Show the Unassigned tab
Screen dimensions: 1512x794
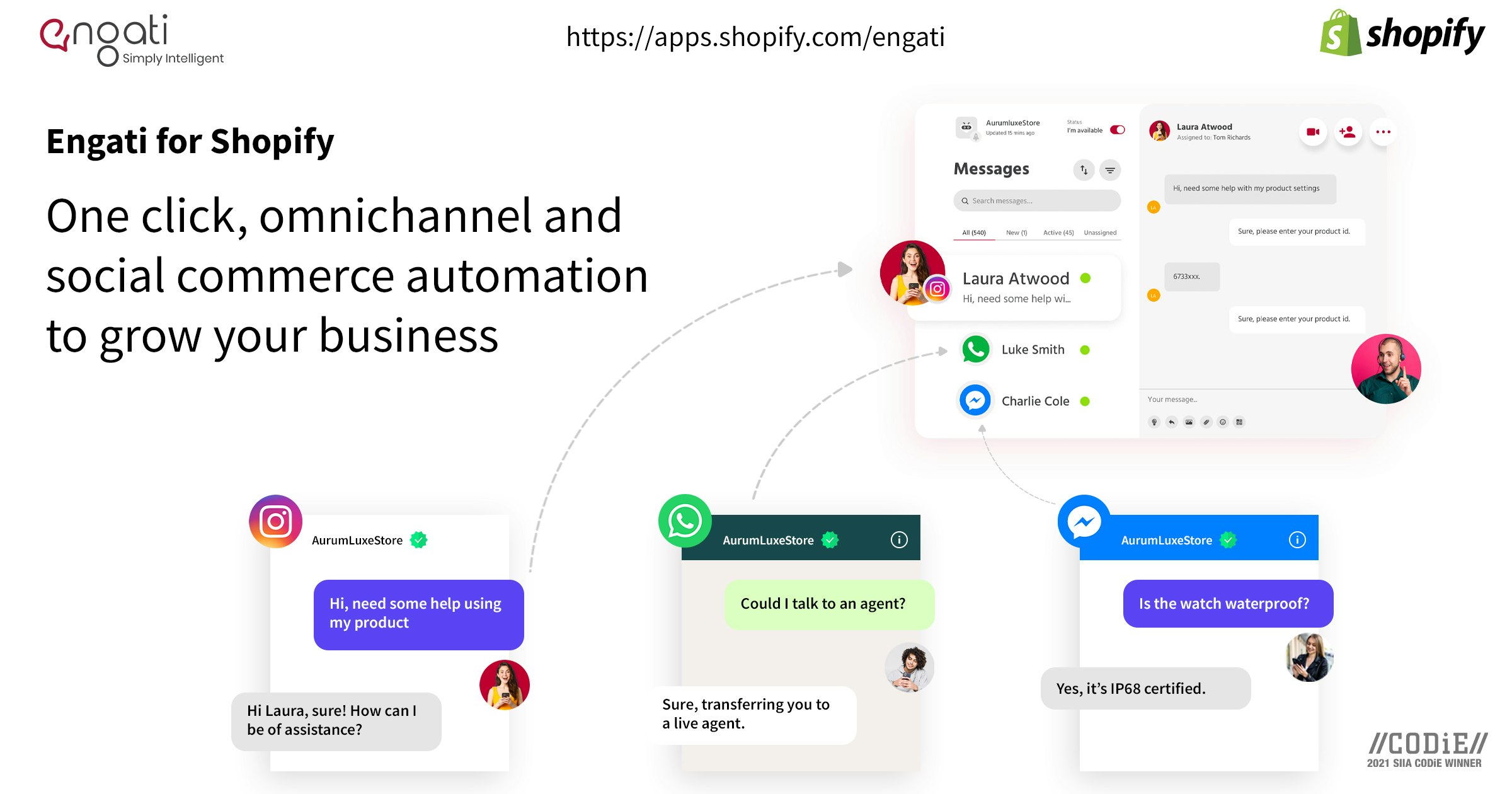click(x=1100, y=233)
